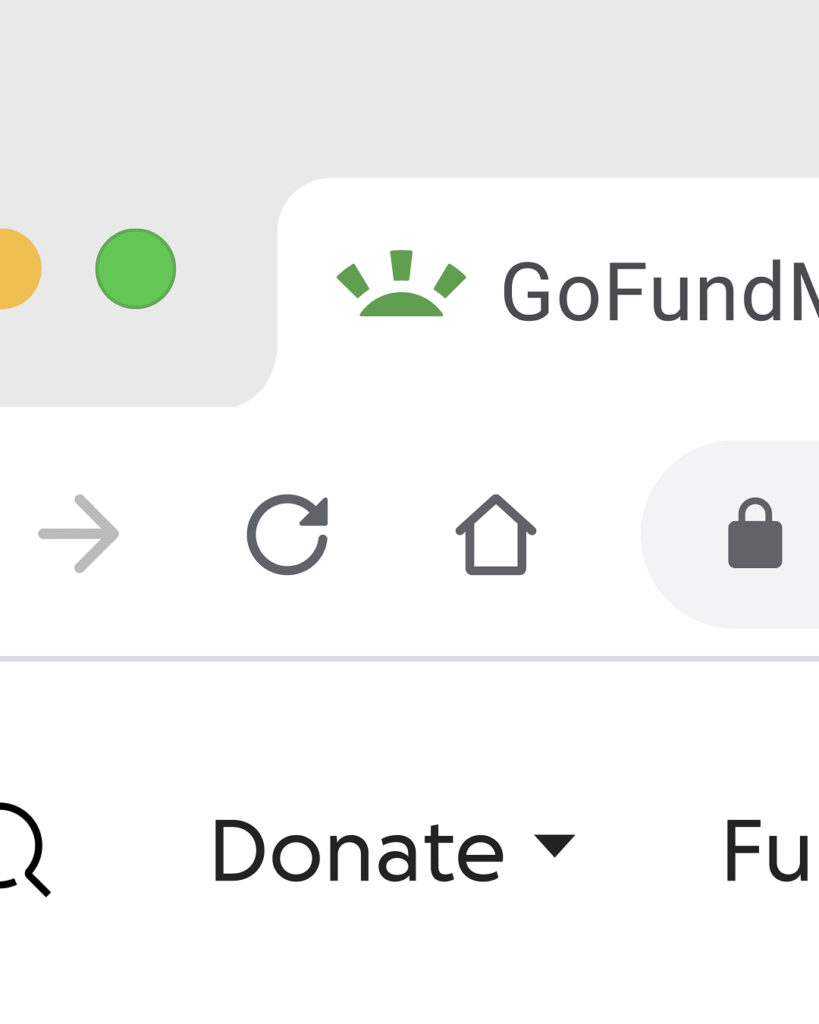Open the partially visible "Fu" menu

[x=771, y=850]
